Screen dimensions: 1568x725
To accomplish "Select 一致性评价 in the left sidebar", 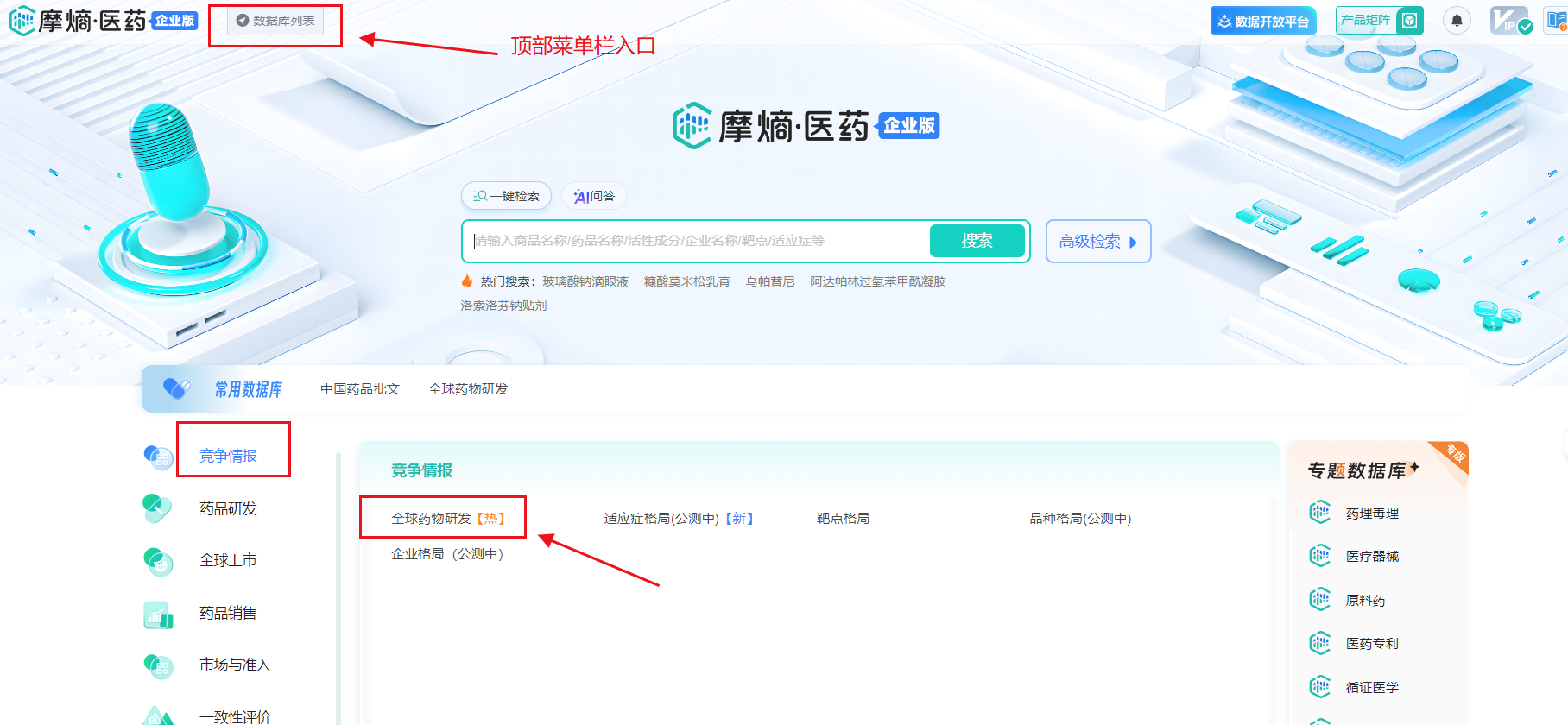I will pos(235,716).
